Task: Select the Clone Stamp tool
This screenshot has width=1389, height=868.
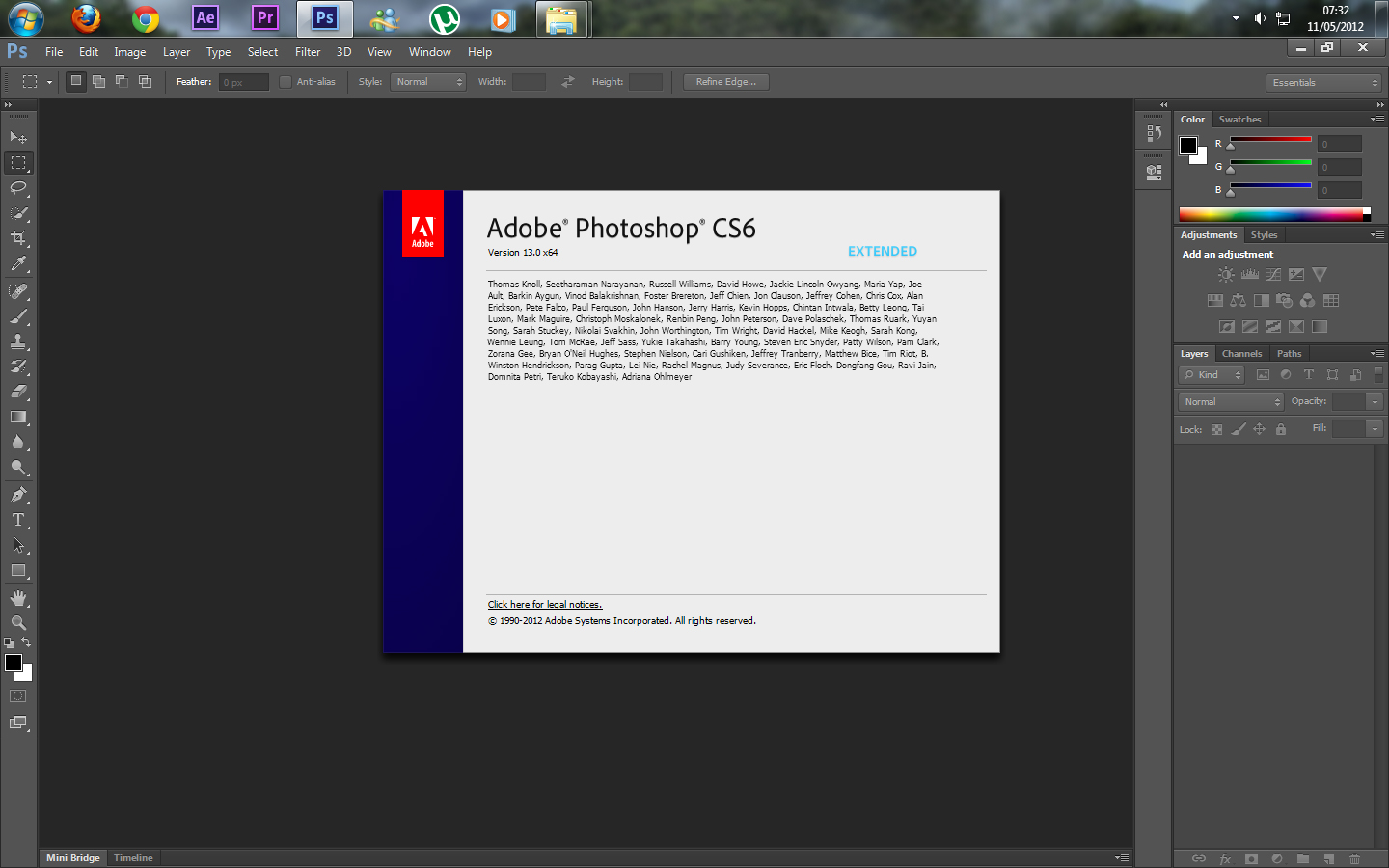Action: coord(18,341)
